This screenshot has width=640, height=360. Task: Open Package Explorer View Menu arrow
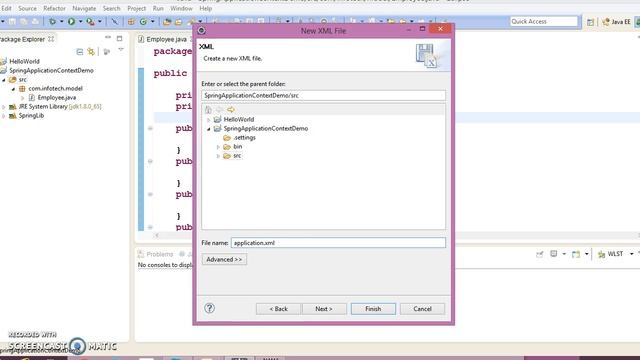(121, 50)
